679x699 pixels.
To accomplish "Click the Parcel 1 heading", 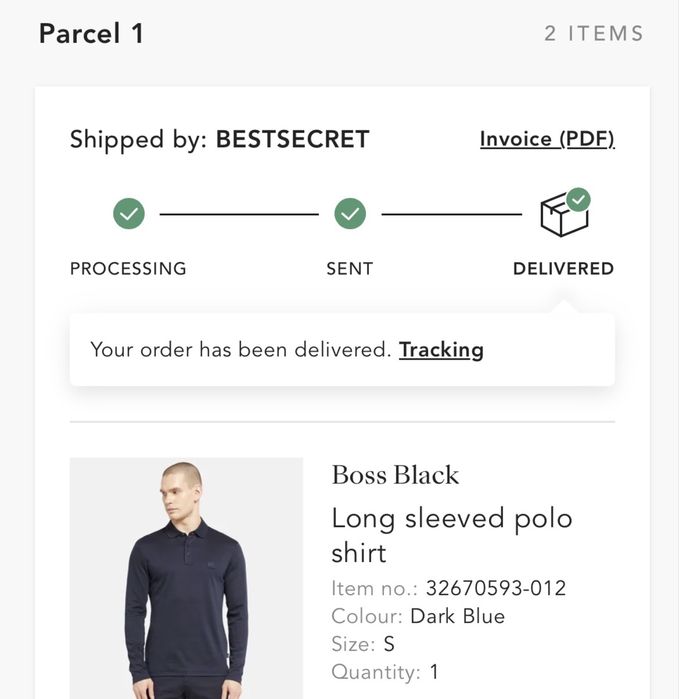I will pyautogui.click(x=91, y=34).
